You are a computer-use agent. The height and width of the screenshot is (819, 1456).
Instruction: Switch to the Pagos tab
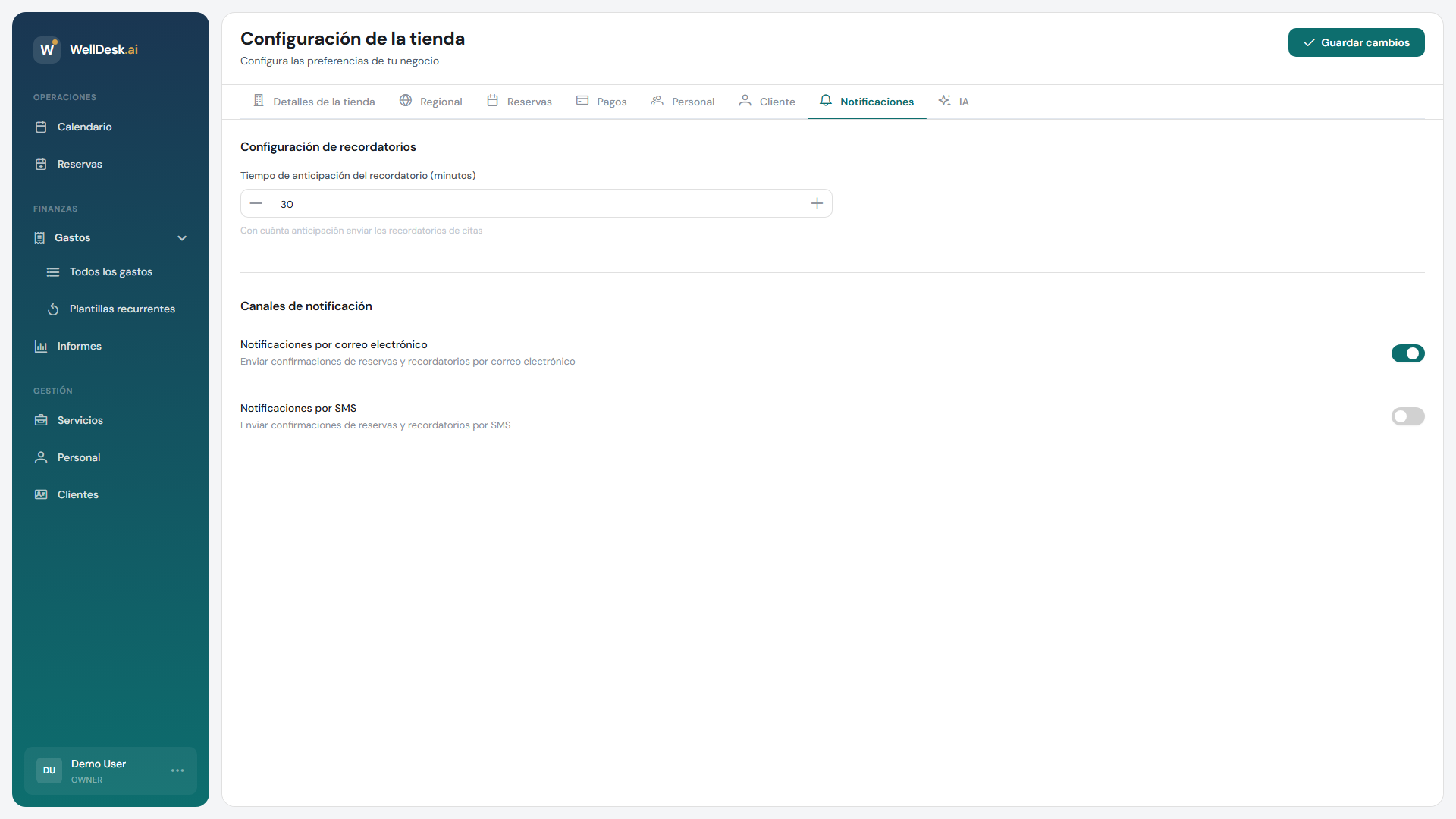tap(601, 101)
